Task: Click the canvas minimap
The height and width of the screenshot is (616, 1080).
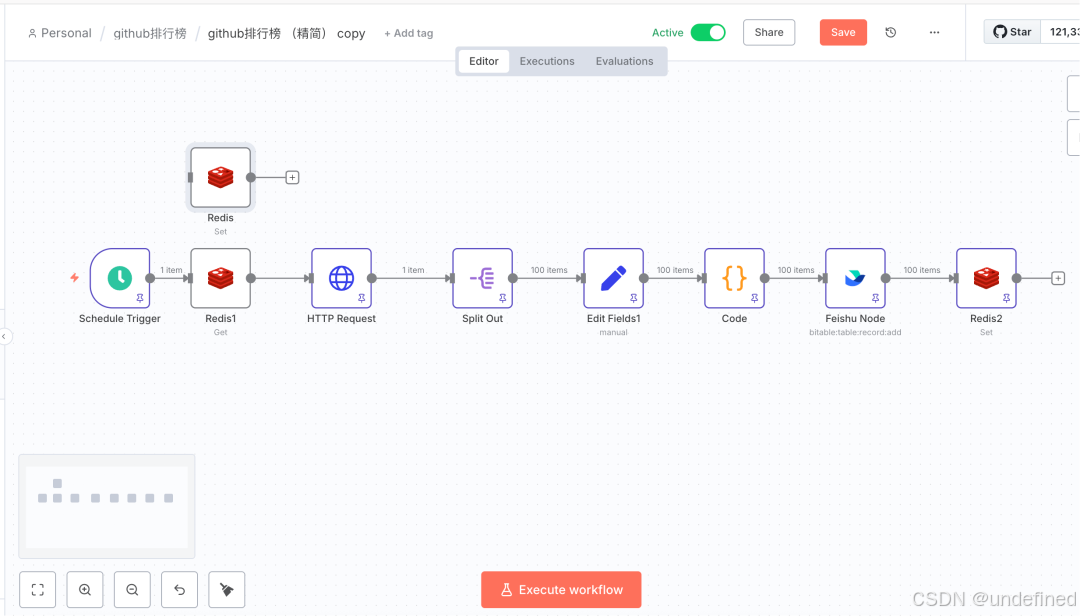Action: tap(107, 506)
